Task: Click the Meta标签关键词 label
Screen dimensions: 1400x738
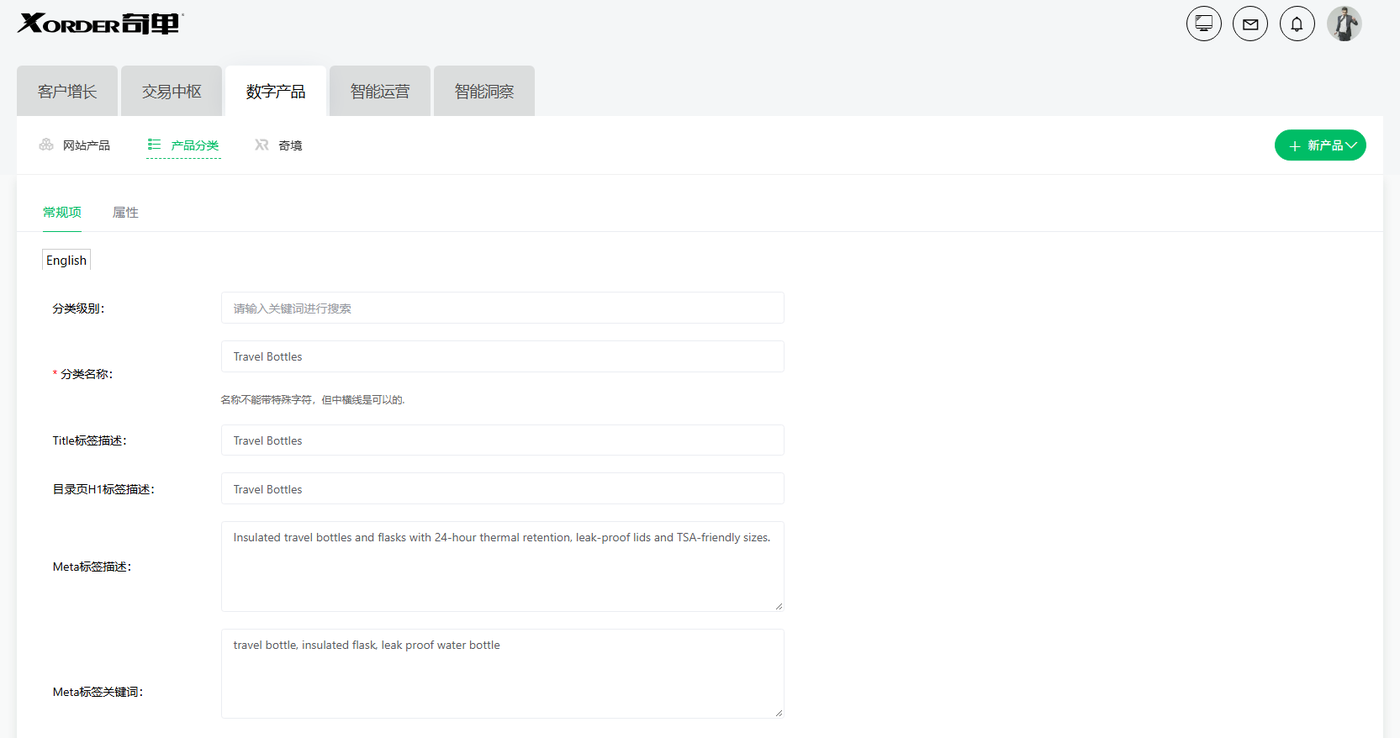Action: coord(97,691)
